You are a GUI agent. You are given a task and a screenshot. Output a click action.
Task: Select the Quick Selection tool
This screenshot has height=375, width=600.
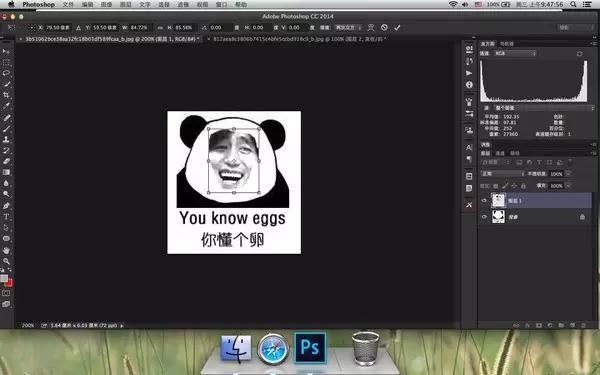pyautogui.click(x=6, y=84)
